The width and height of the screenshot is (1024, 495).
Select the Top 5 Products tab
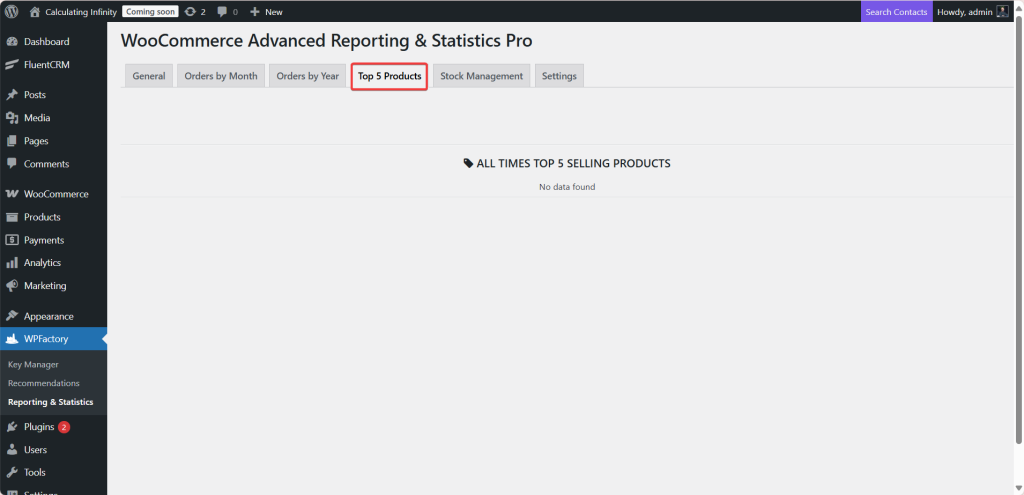[x=389, y=76]
